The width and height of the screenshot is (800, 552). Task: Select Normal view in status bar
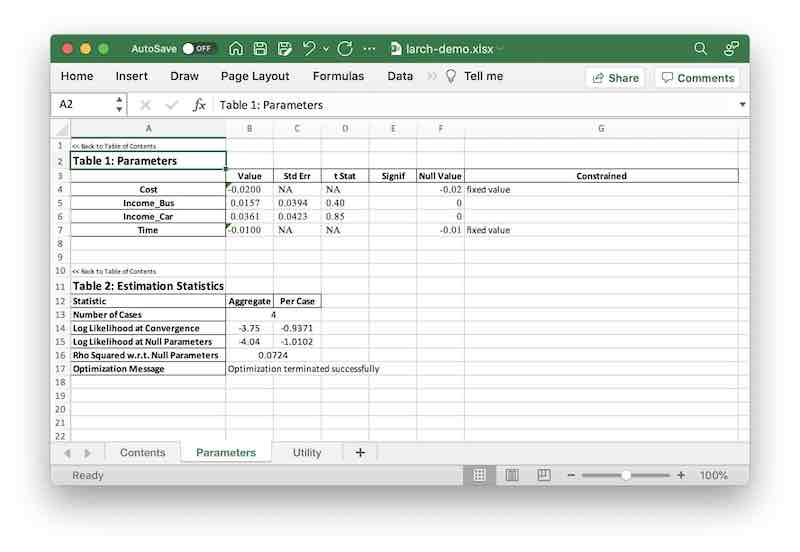[480, 475]
